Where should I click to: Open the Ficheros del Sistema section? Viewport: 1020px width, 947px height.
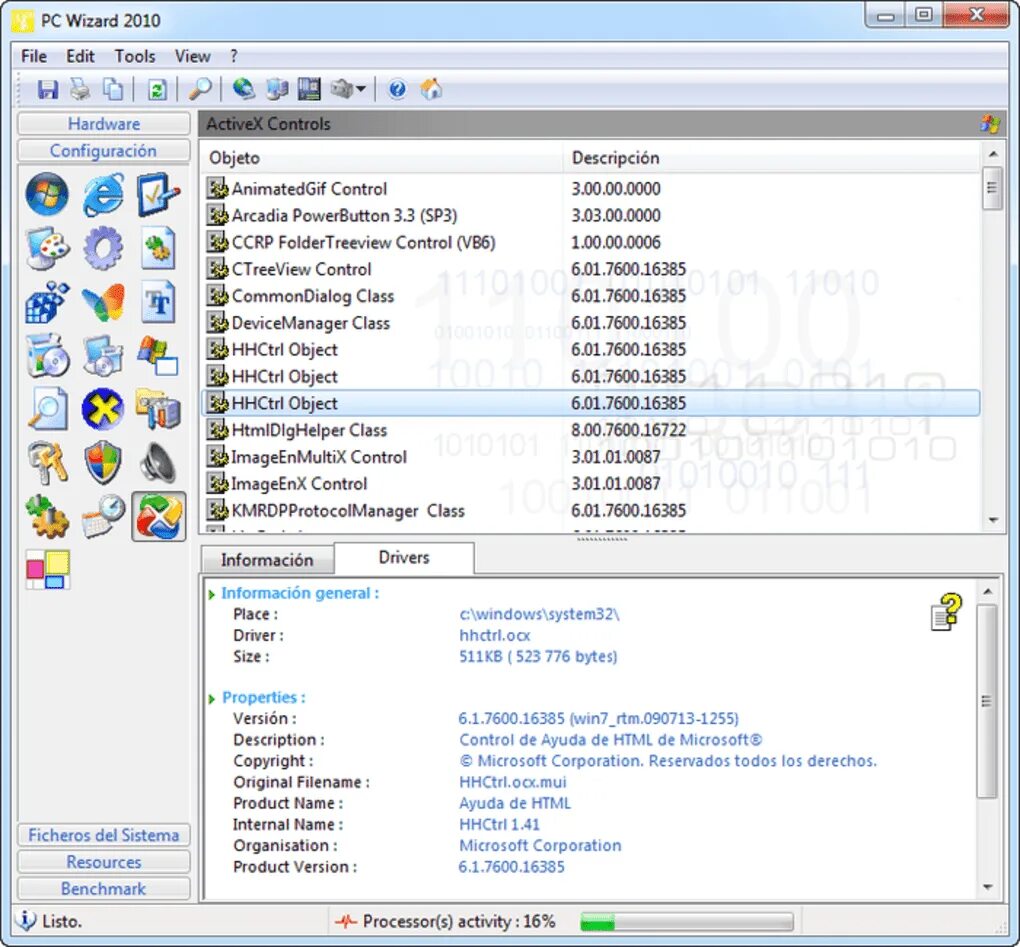104,835
